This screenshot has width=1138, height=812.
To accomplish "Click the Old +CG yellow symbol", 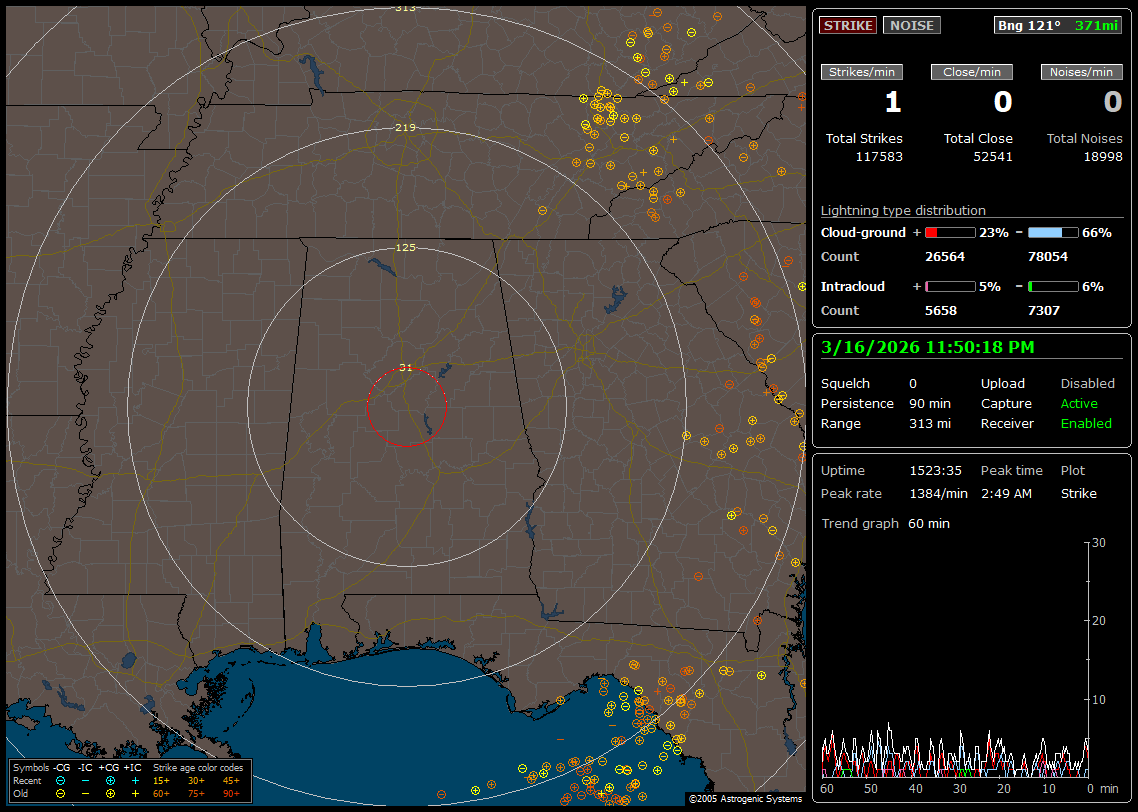I will (x=110, y=793).
